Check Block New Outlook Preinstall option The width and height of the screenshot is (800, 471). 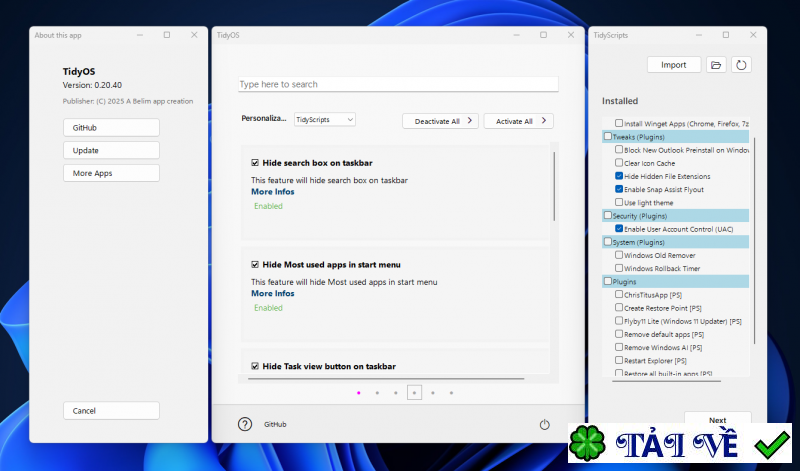coord(619,150)
